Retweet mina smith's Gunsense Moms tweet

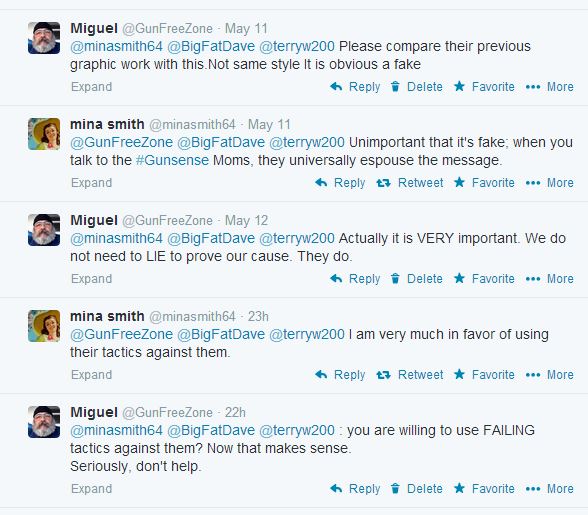[x=410, y=183]
